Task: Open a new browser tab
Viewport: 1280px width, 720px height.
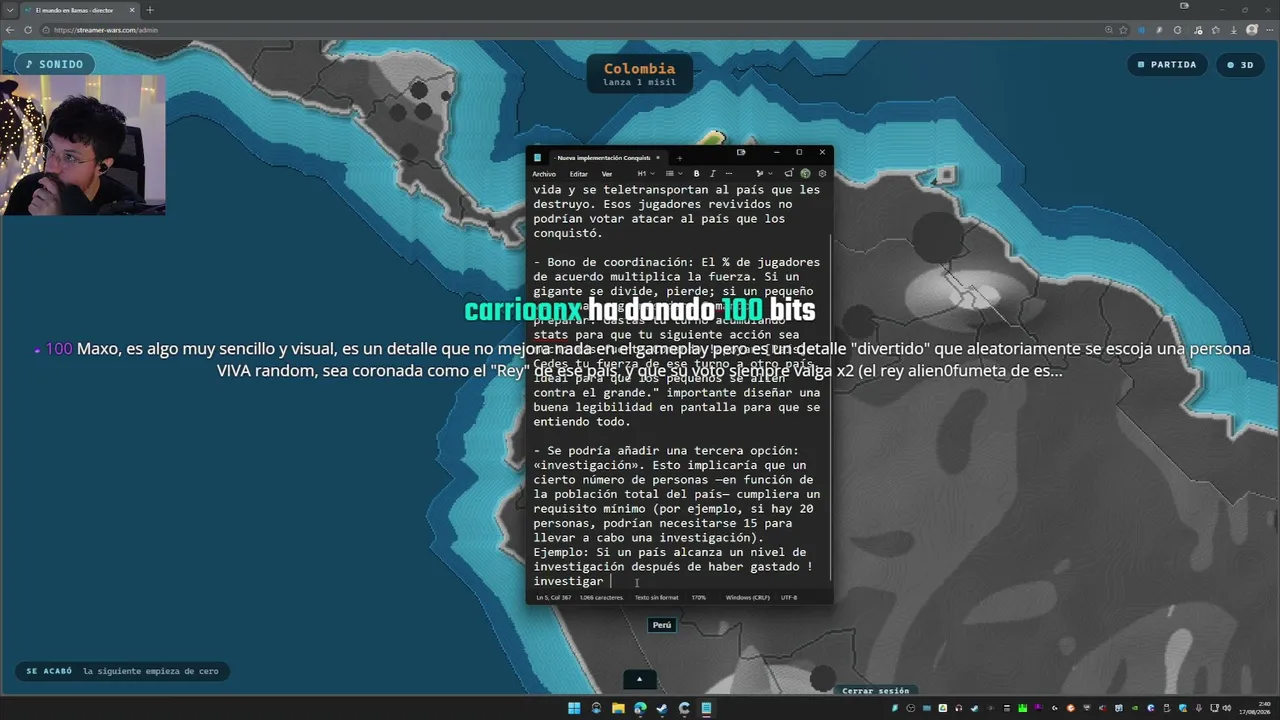Action: pyautogui.click(x=150, y=10)
